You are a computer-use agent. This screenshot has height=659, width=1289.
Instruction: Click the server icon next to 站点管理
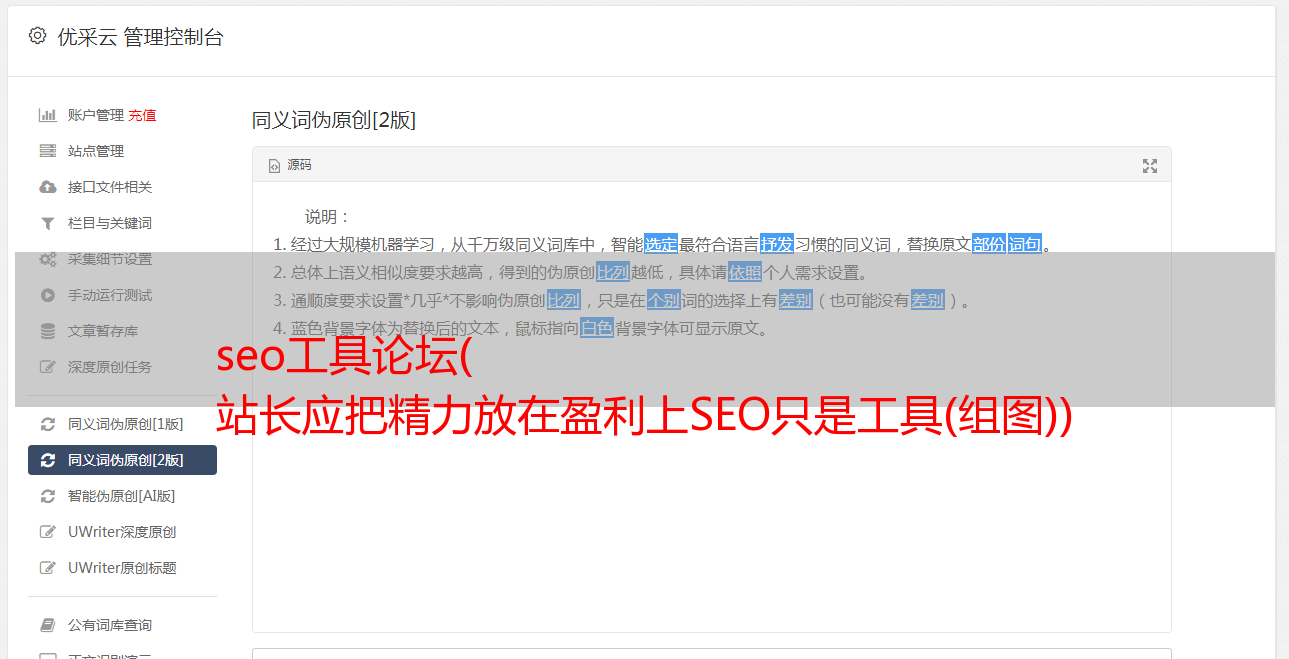coord(47,151)
